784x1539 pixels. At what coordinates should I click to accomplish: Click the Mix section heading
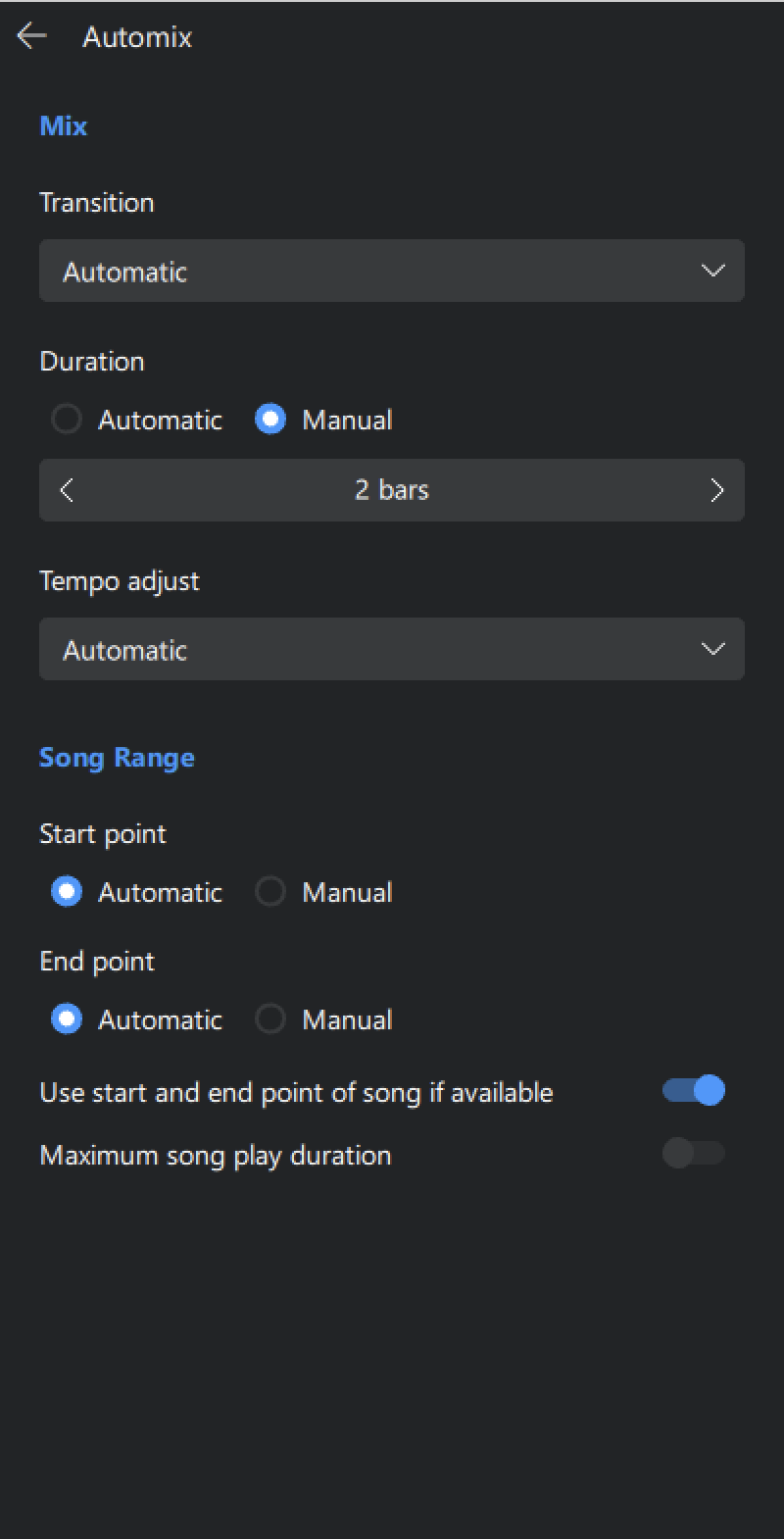pyautogui.click(x=64, y=125)
